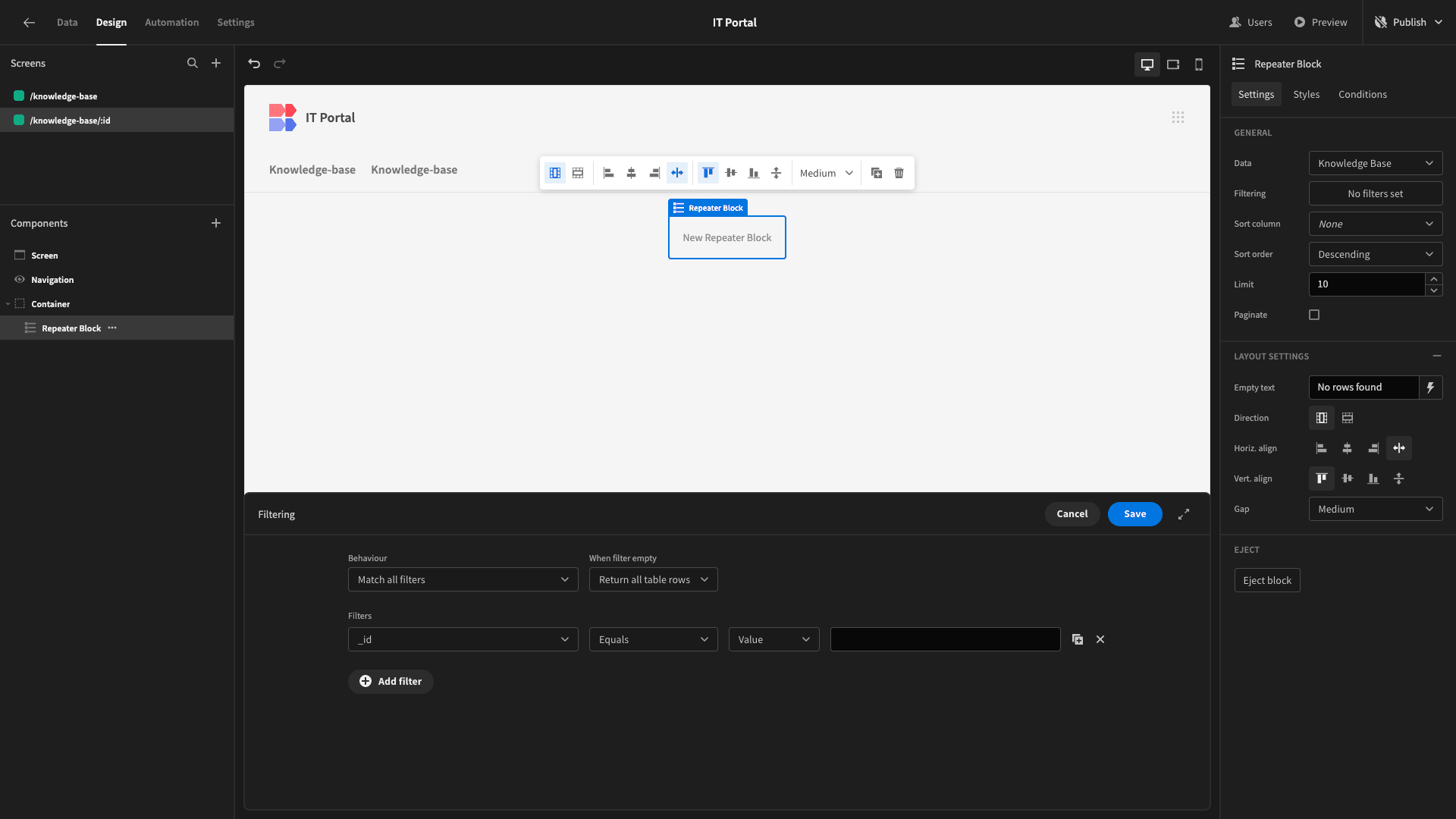This screenshot has width=1456, height=819.
Task: Search screens with magnifier icon
Action: [x=193, y=64]
